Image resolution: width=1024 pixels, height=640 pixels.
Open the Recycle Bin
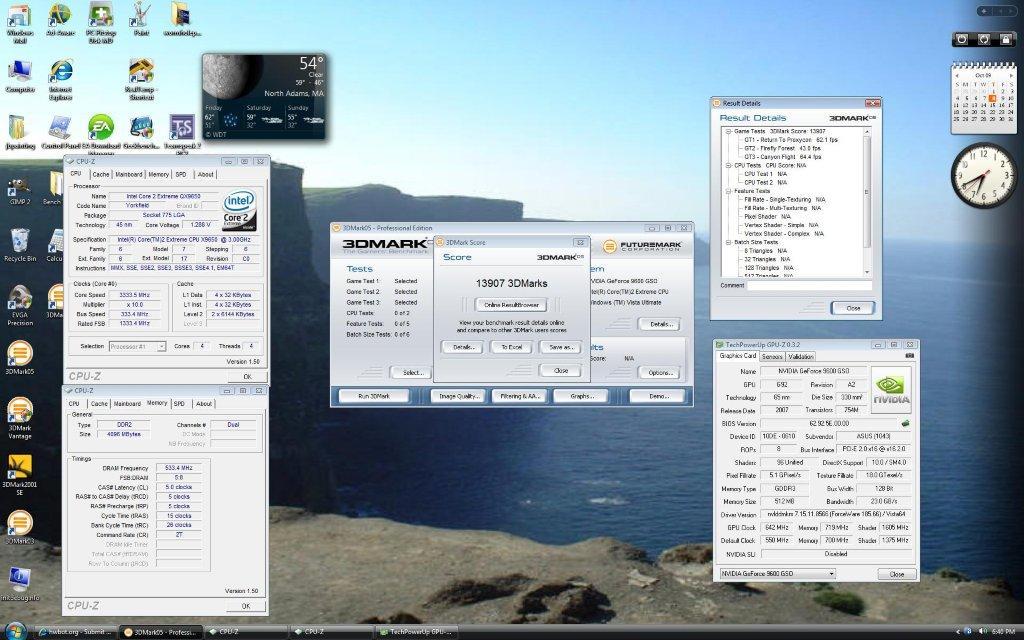(x=20, y=245)
